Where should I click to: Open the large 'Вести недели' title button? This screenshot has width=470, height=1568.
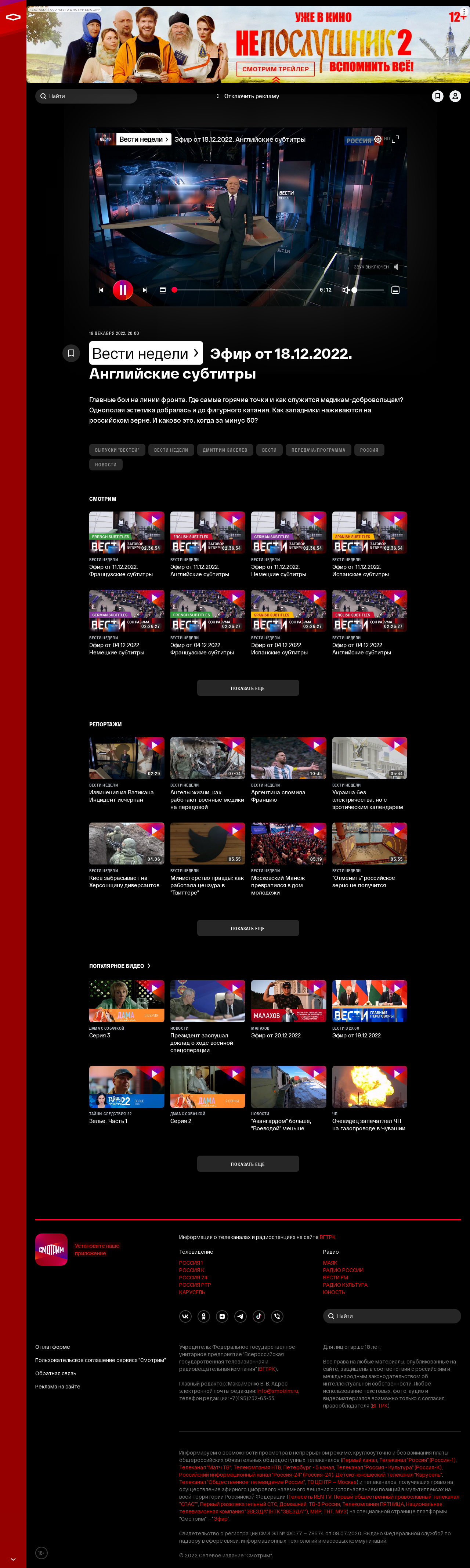point(146,353)
